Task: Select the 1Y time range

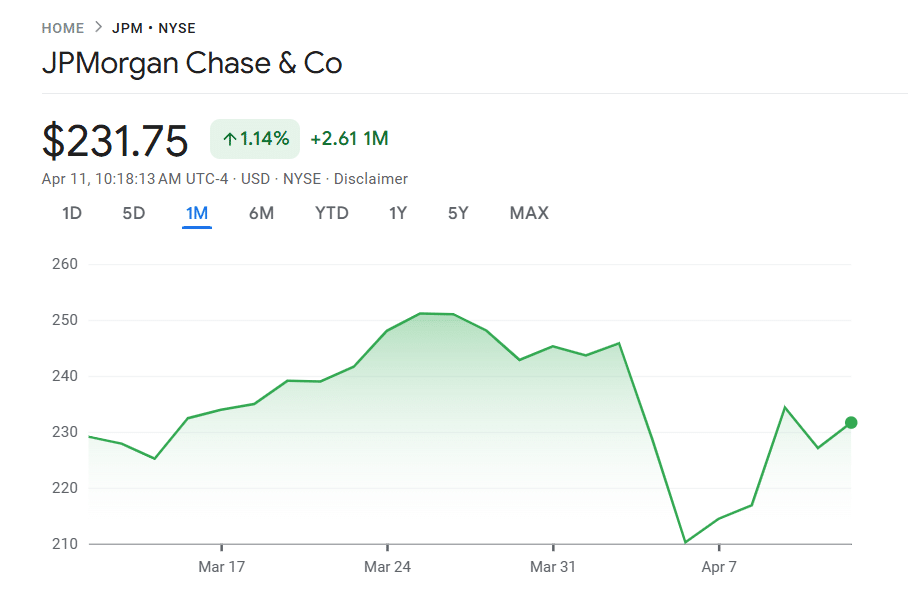Action: pos(397,213)
